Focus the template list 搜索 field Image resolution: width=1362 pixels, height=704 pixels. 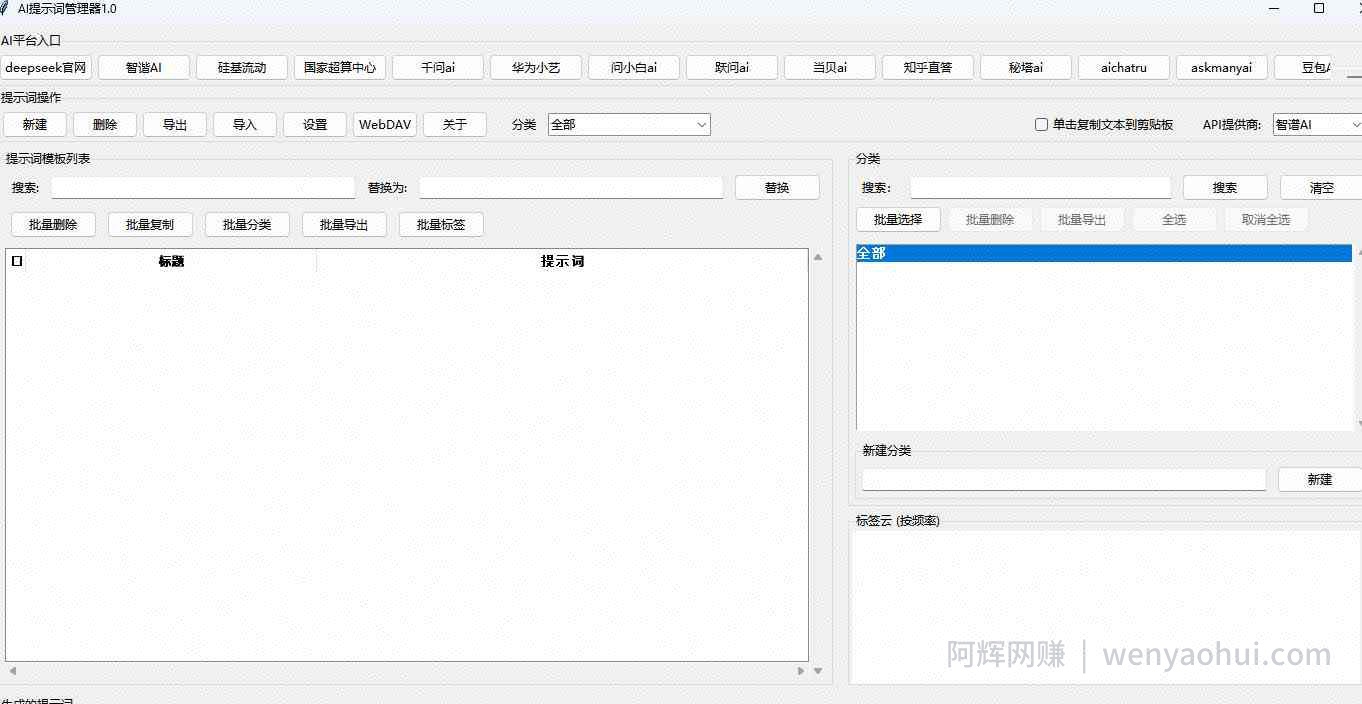(203, 188)
